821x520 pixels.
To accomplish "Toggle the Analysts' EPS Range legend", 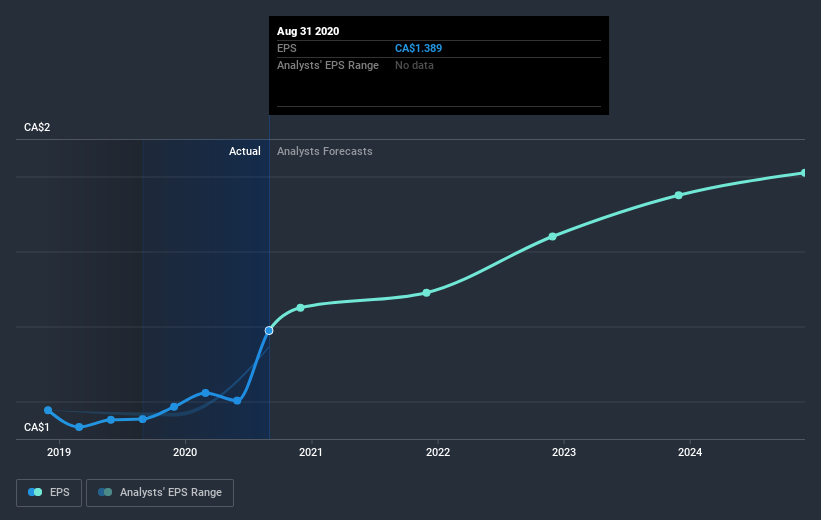I will 160,492.
